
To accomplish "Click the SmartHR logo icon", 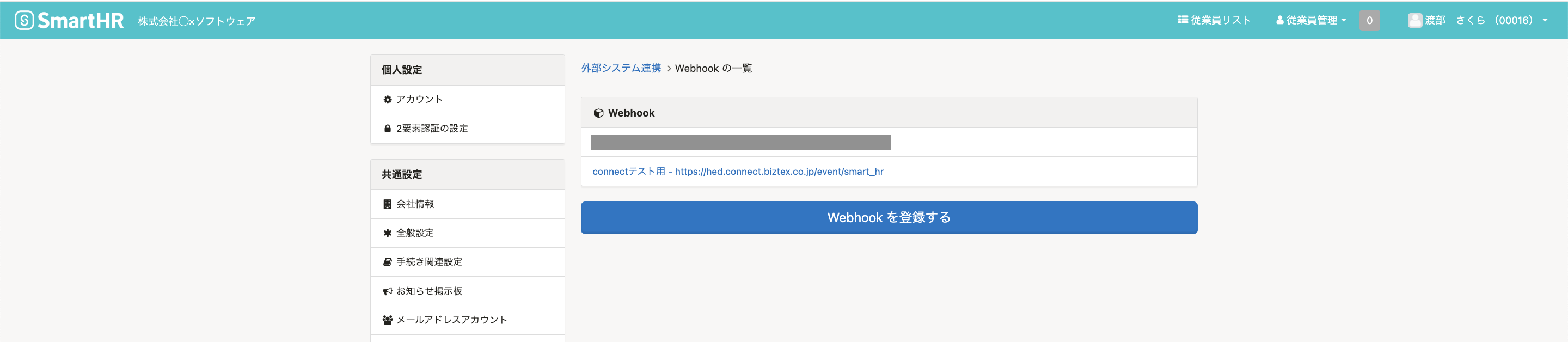I will coord(24,21).
